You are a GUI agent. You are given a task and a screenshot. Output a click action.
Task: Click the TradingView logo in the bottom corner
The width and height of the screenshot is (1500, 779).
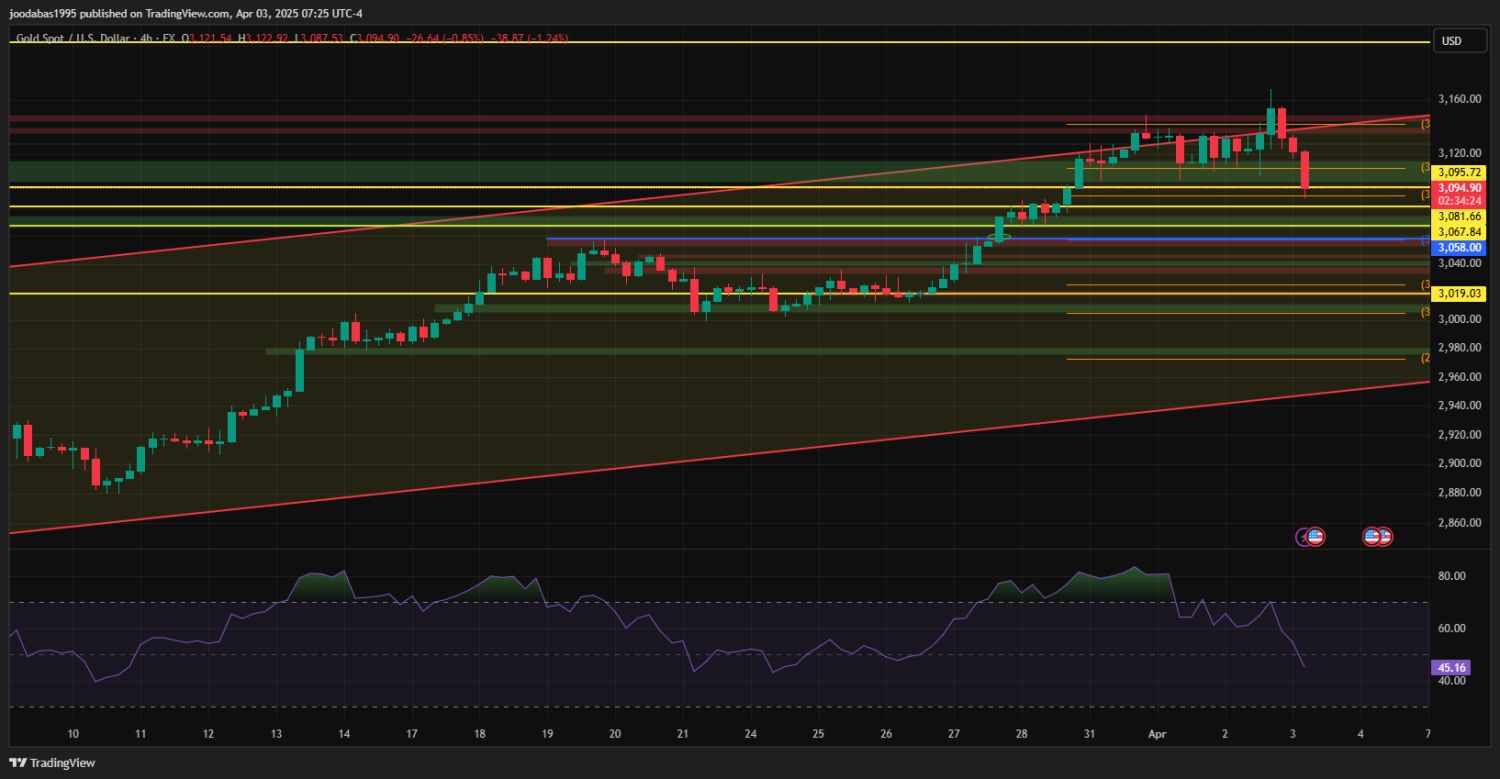[51, 762]
